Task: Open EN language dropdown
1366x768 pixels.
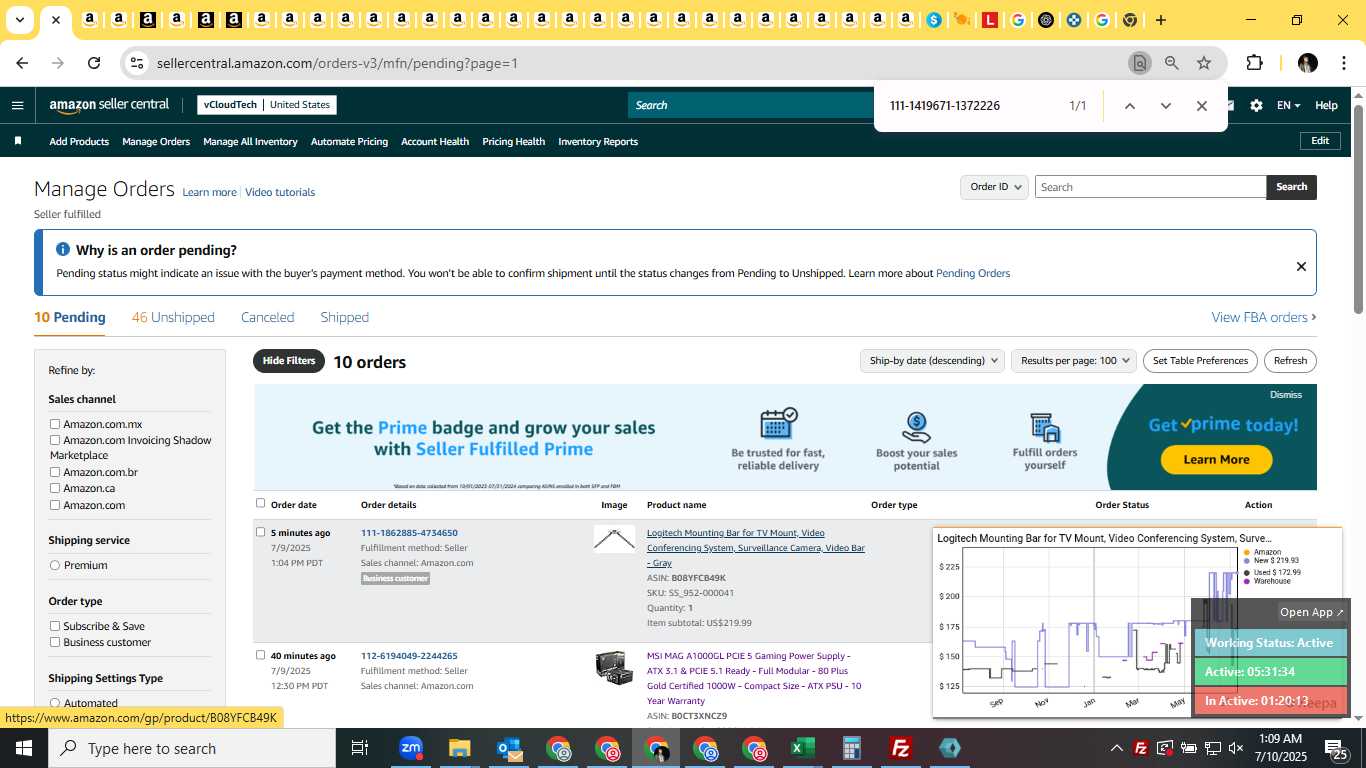Action: [1288, 105]
